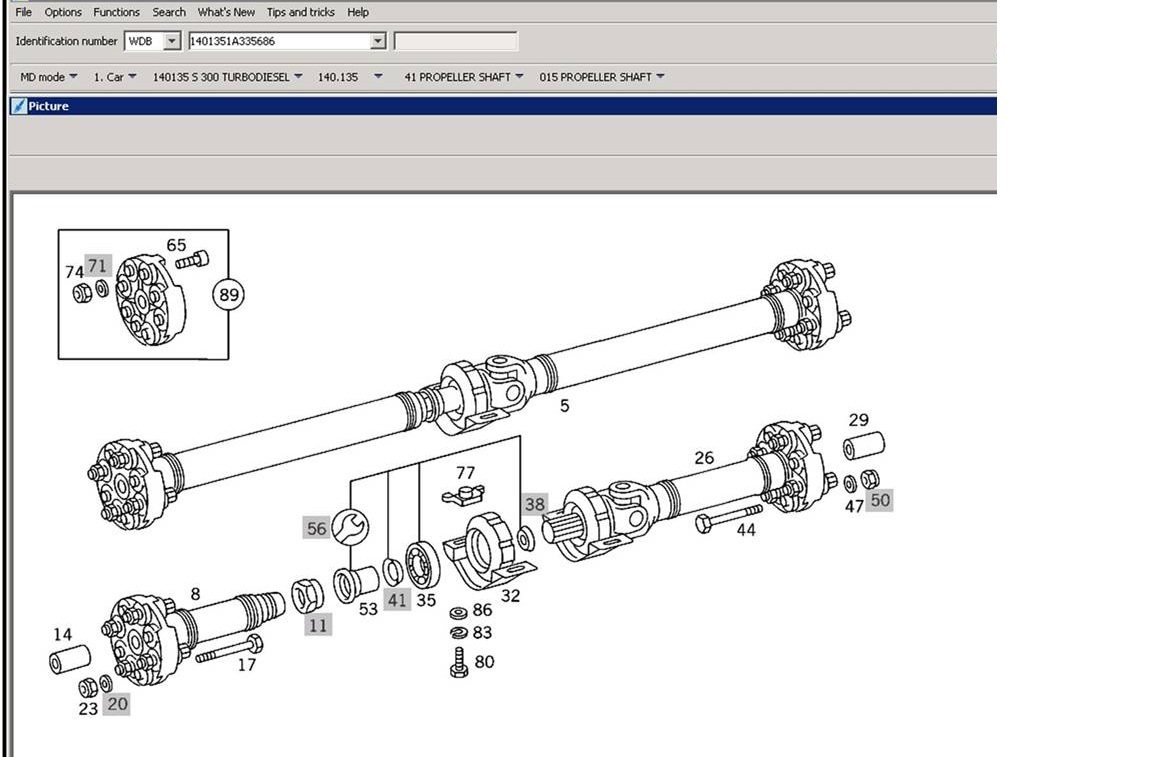Image resolution: width=1152 pixels, height=757 pixels.
Task: Open 140135 S 300 TURBODIESEL dropdown
Action: tap(227, 76)
